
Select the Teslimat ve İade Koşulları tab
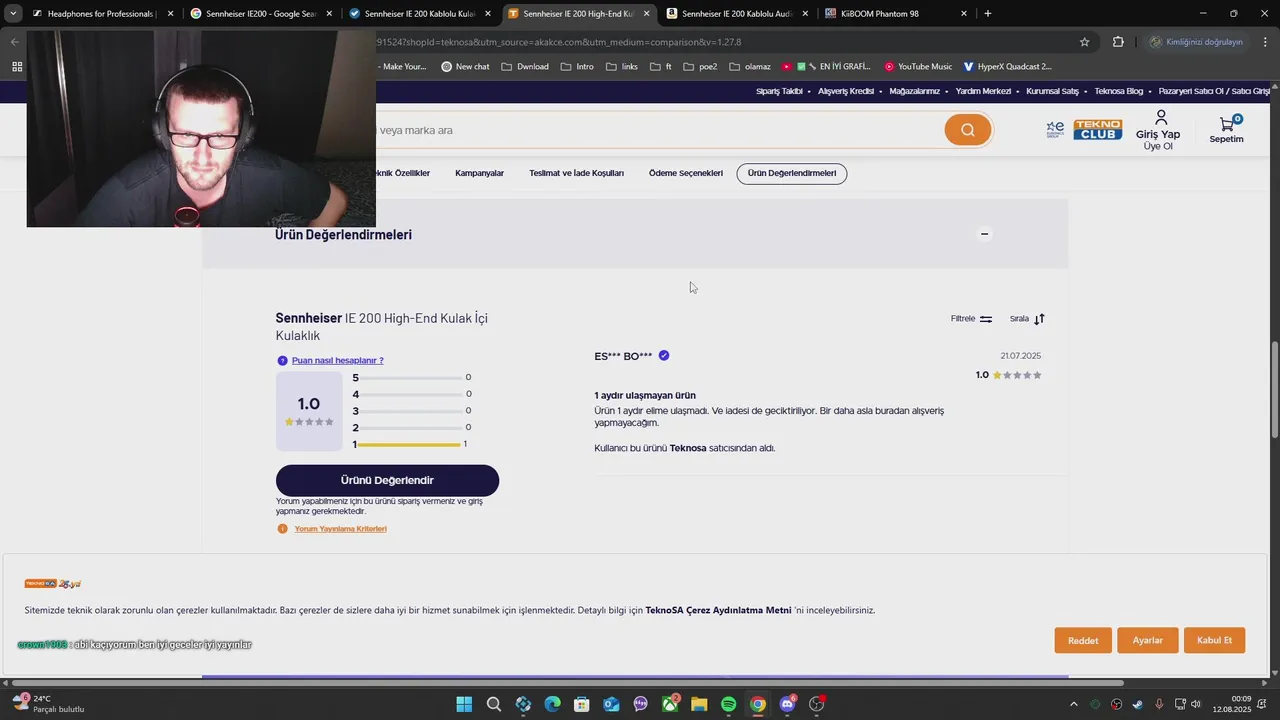[x=576, y=174]
